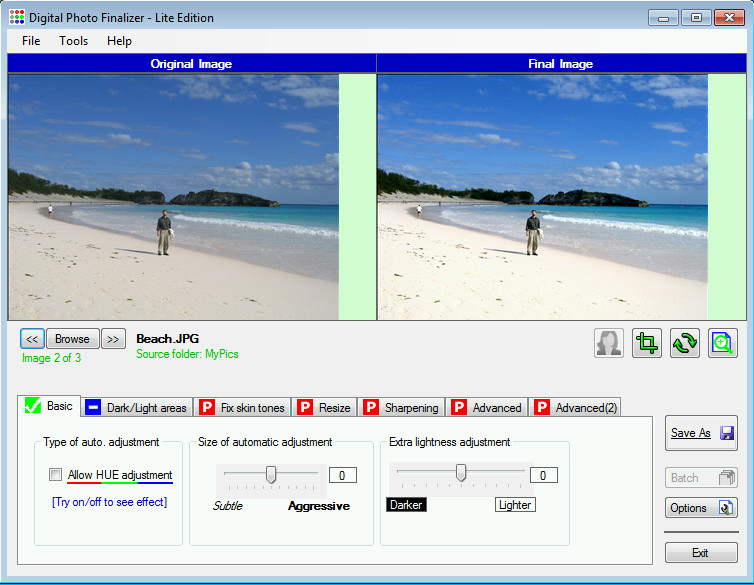Image resolution: width=754 pixels, height=585 pixels.
Task: Click the red P icon on Fix skin tones
Action: click(207, 408)
